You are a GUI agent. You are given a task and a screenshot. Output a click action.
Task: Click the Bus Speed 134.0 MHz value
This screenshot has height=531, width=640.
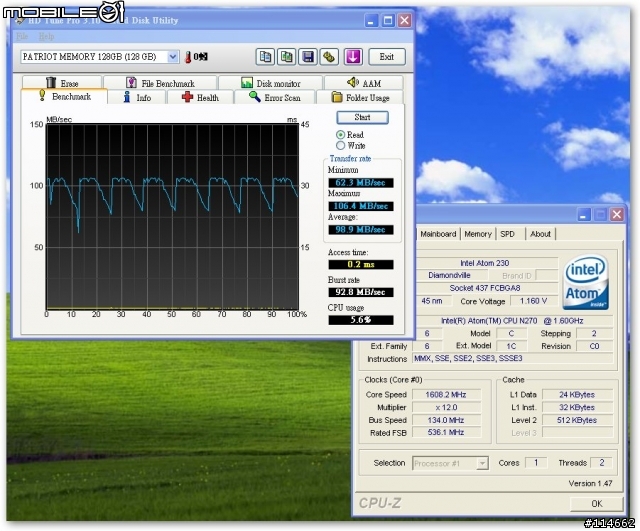446,420
